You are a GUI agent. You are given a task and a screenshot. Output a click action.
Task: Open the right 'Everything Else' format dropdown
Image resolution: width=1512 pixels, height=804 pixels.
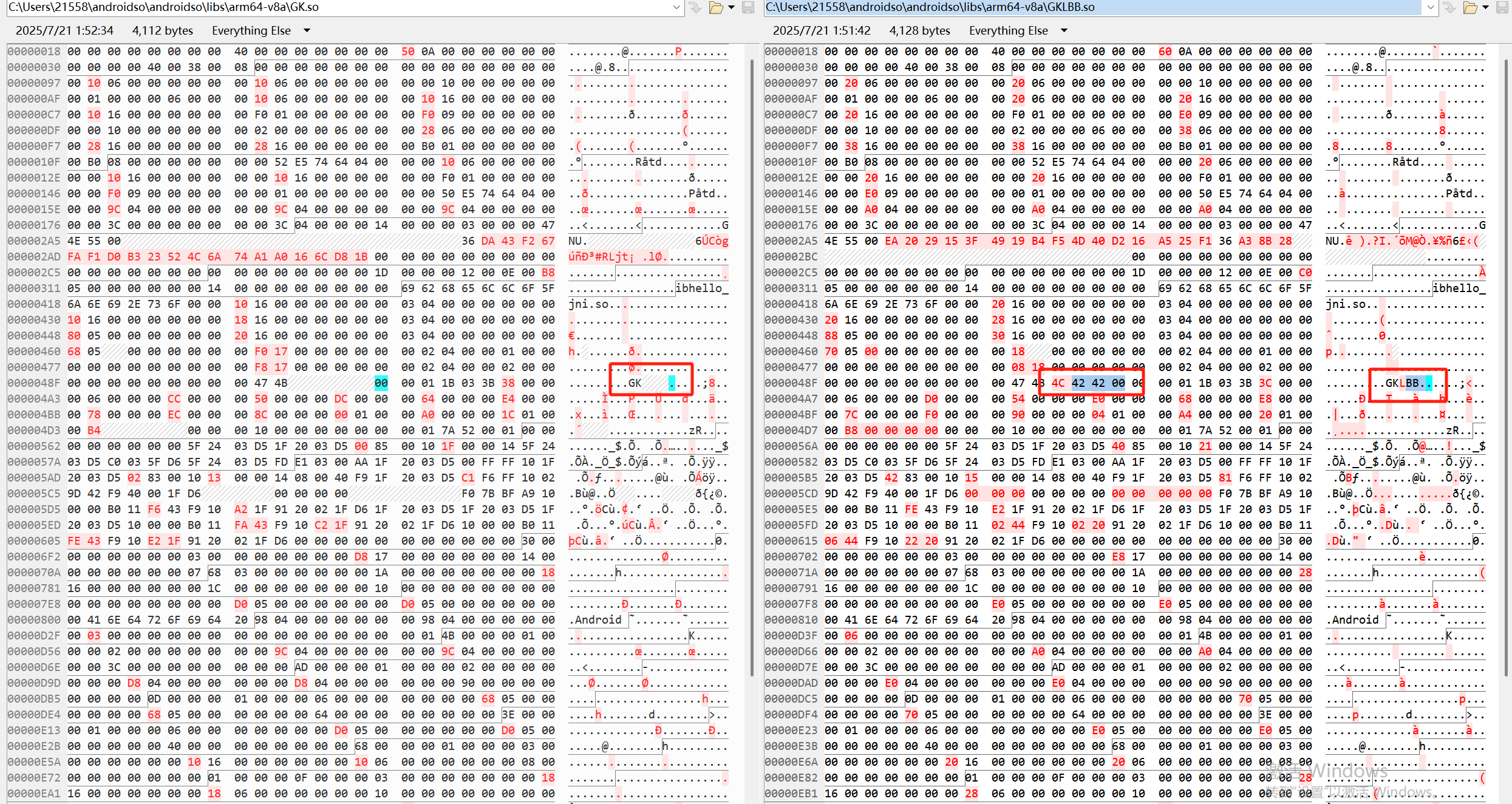[x=1064, y=30]
